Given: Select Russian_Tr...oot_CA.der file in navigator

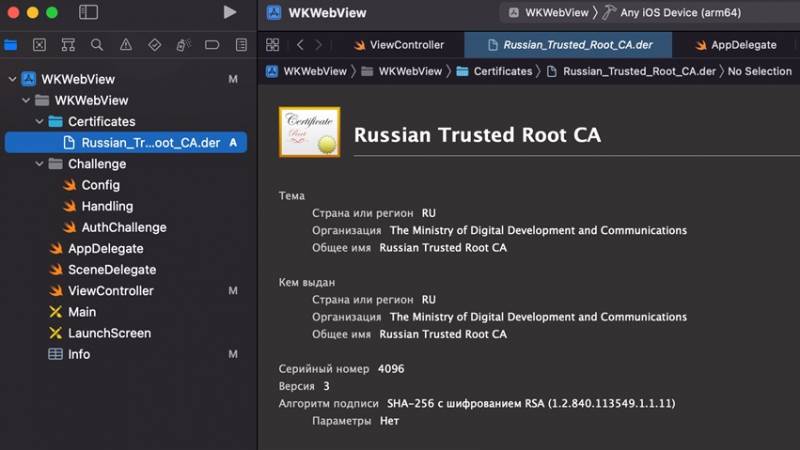Looking at the screenshot, I should [x=125, y=143].
